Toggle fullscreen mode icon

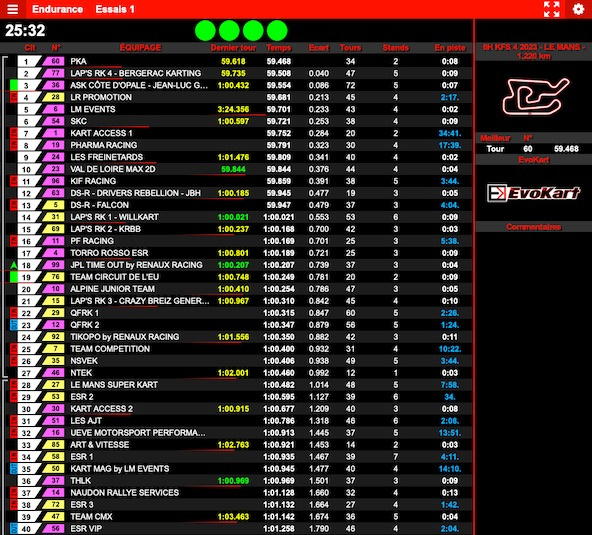pos(552,9)
